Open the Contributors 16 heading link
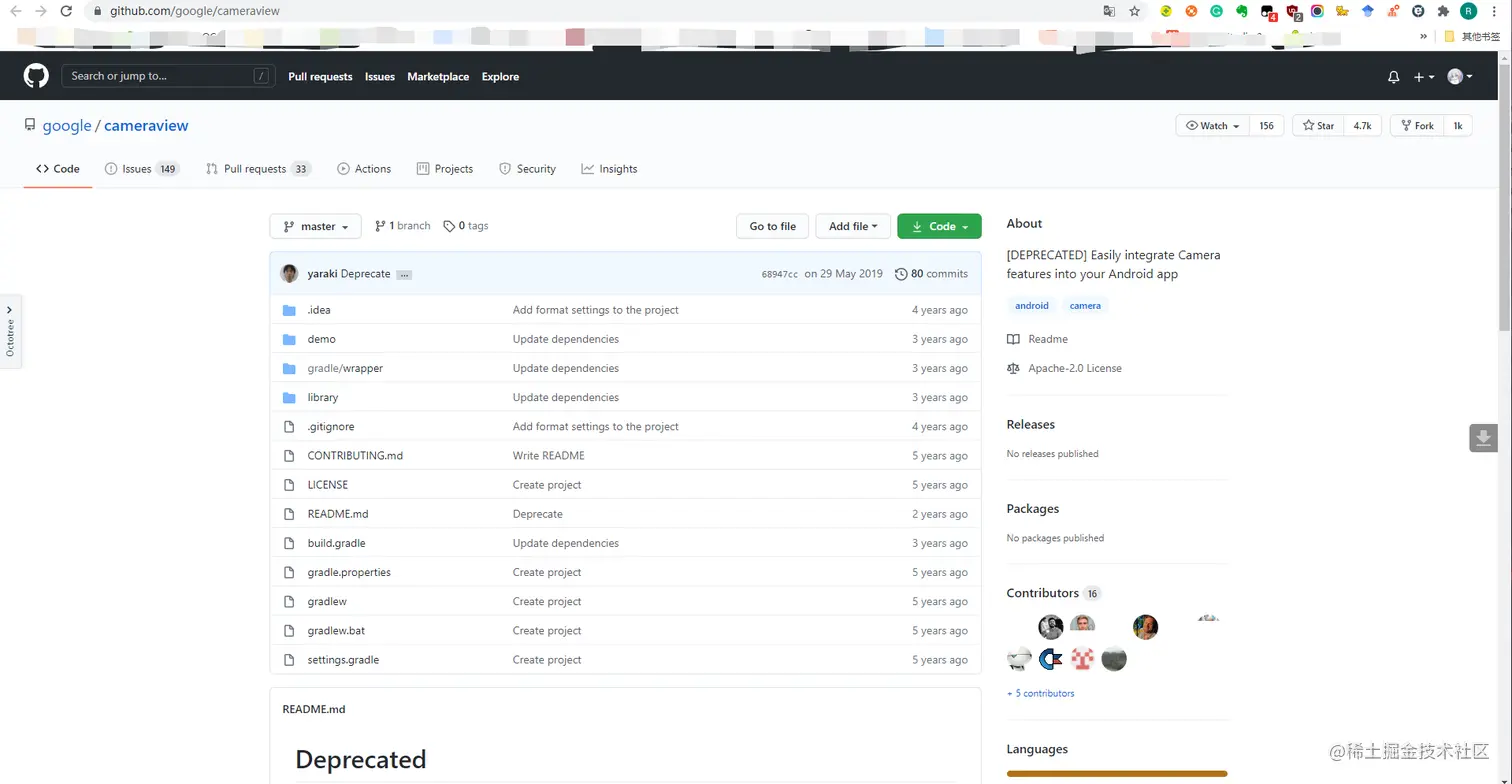Viewport: 1512px width, 784px height. click(1054, 593)
